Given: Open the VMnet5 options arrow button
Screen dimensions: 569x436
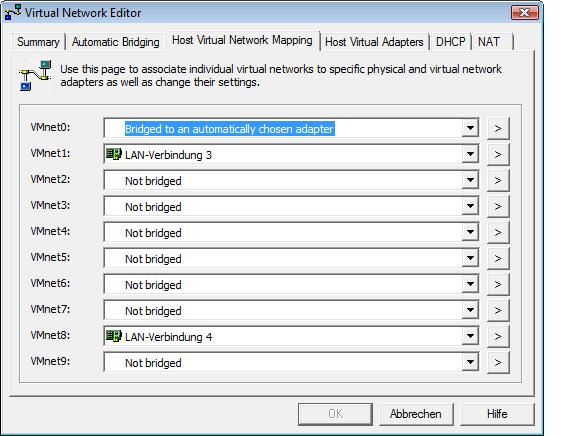Looking at the screenshot, I should (x=498, y=258).
